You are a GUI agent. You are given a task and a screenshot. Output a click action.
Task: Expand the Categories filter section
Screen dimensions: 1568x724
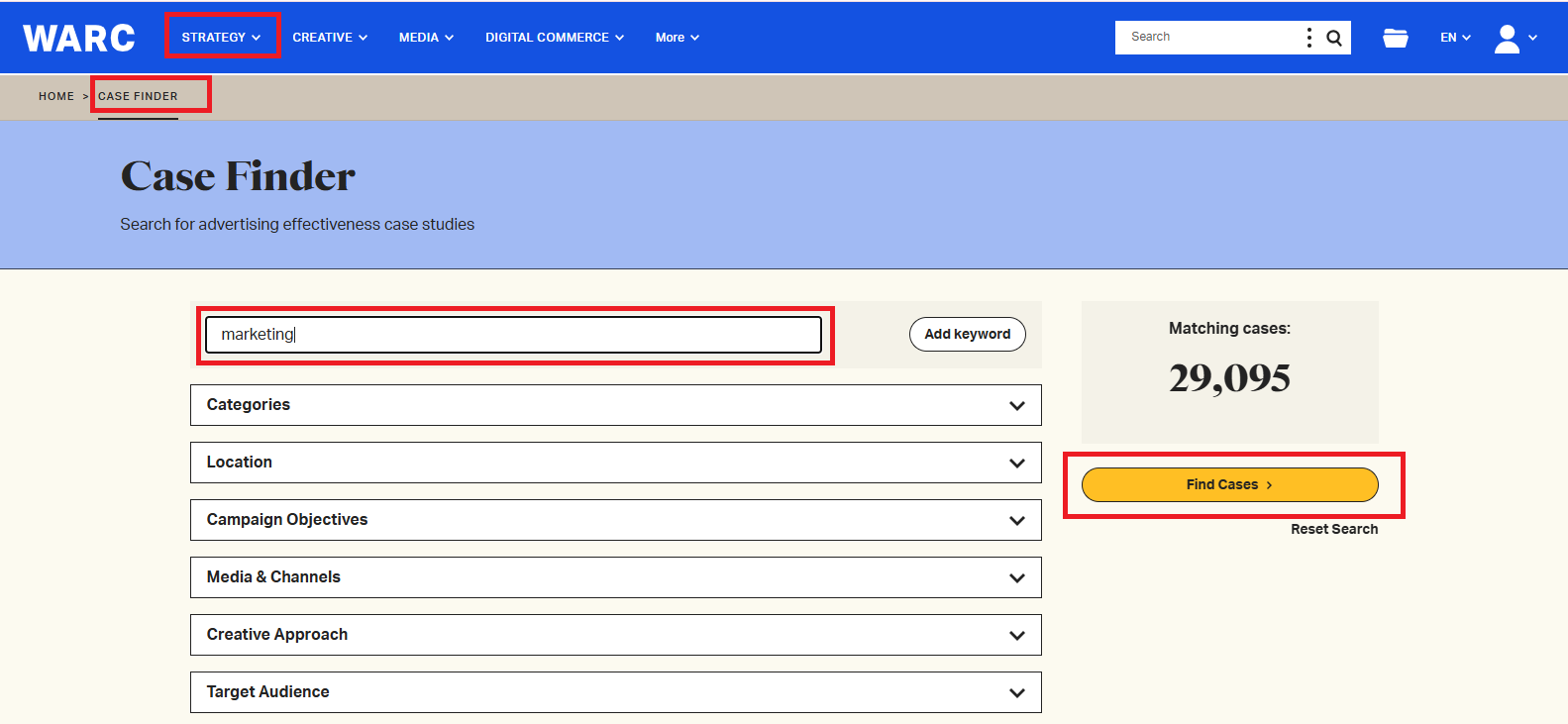615,405
